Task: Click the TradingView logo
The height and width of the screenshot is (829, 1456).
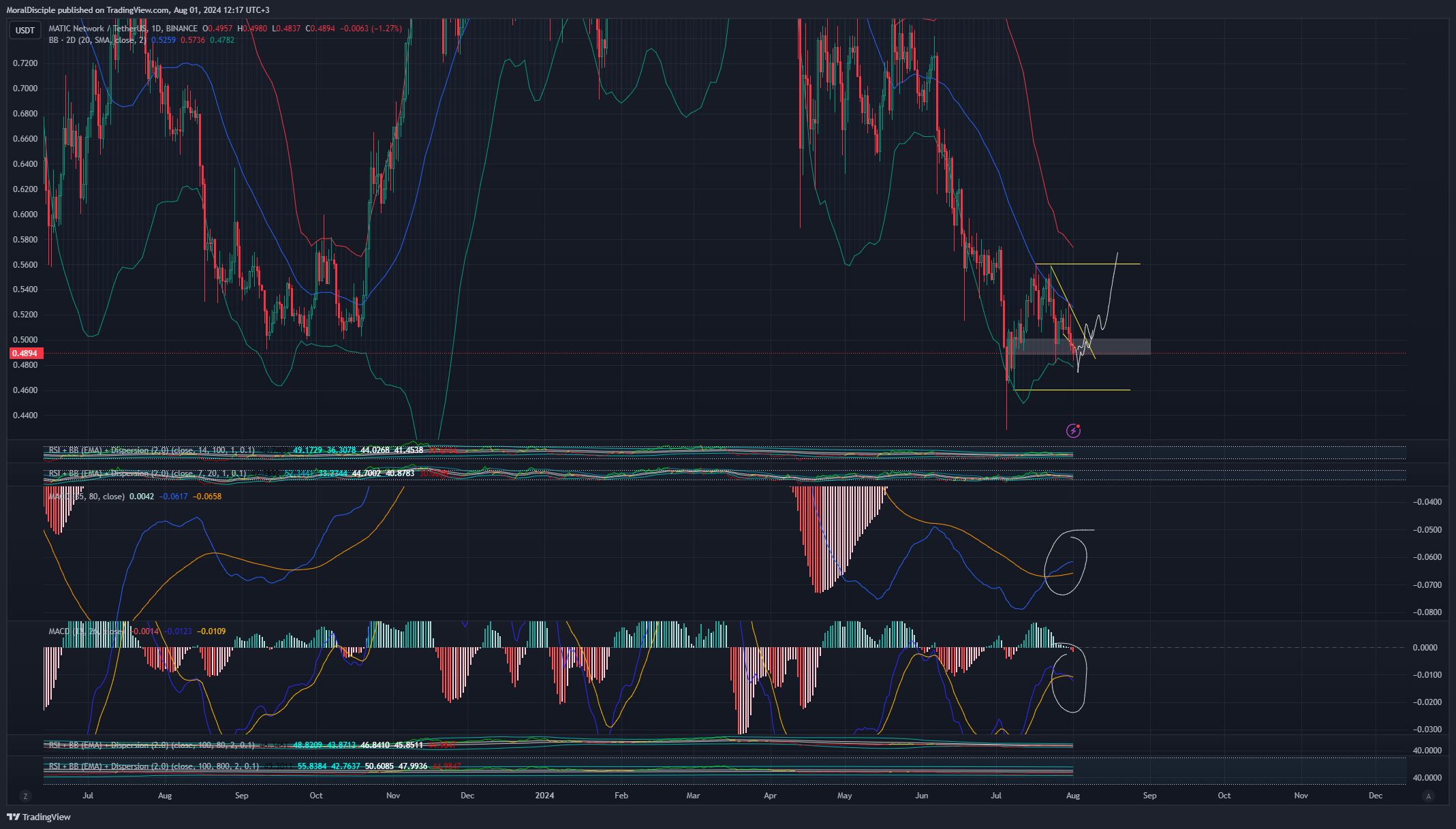Action: point(39,817)
